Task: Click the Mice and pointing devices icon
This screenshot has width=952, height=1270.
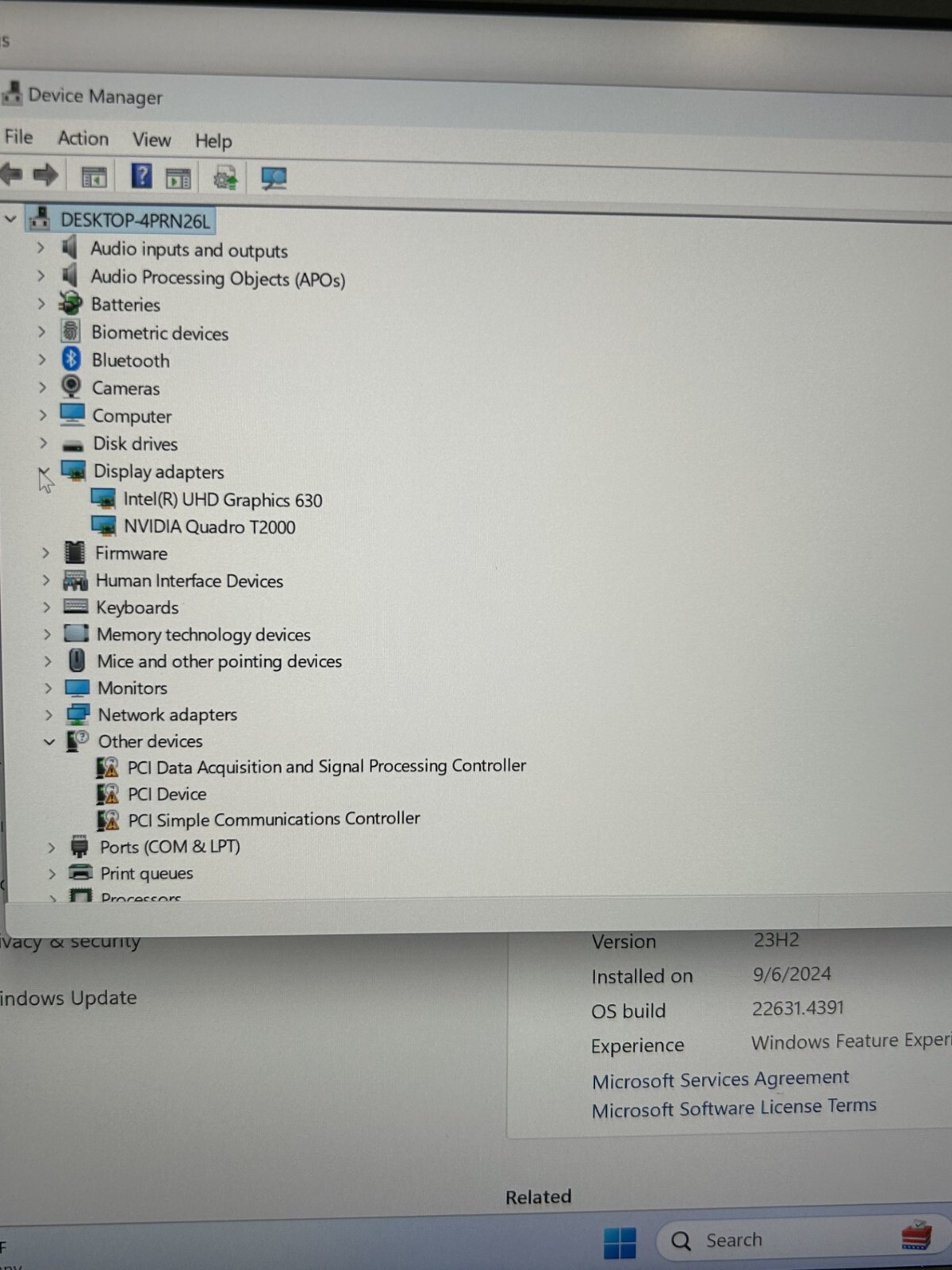Action: click(77, 660)
